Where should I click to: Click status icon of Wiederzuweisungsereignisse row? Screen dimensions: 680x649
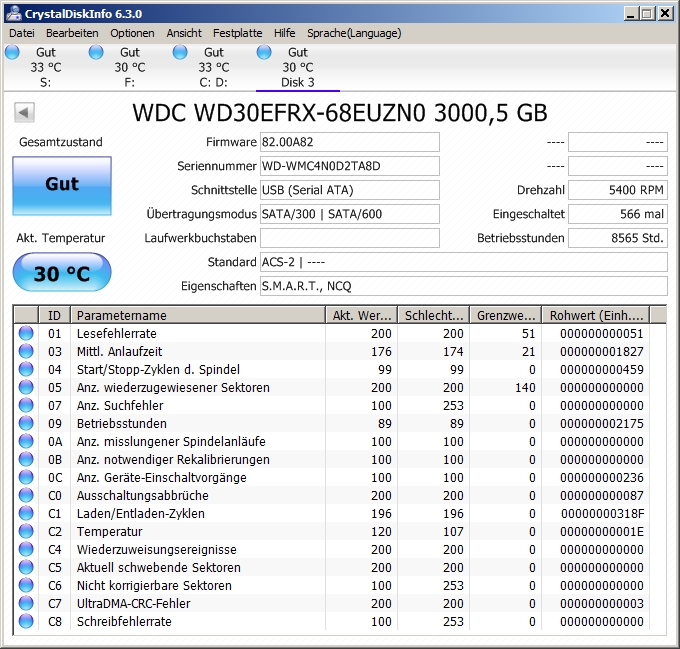(26, 549)
